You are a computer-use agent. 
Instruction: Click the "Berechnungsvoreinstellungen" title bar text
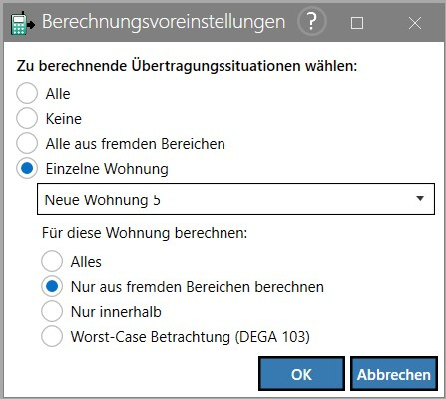(x=163, y=22)
